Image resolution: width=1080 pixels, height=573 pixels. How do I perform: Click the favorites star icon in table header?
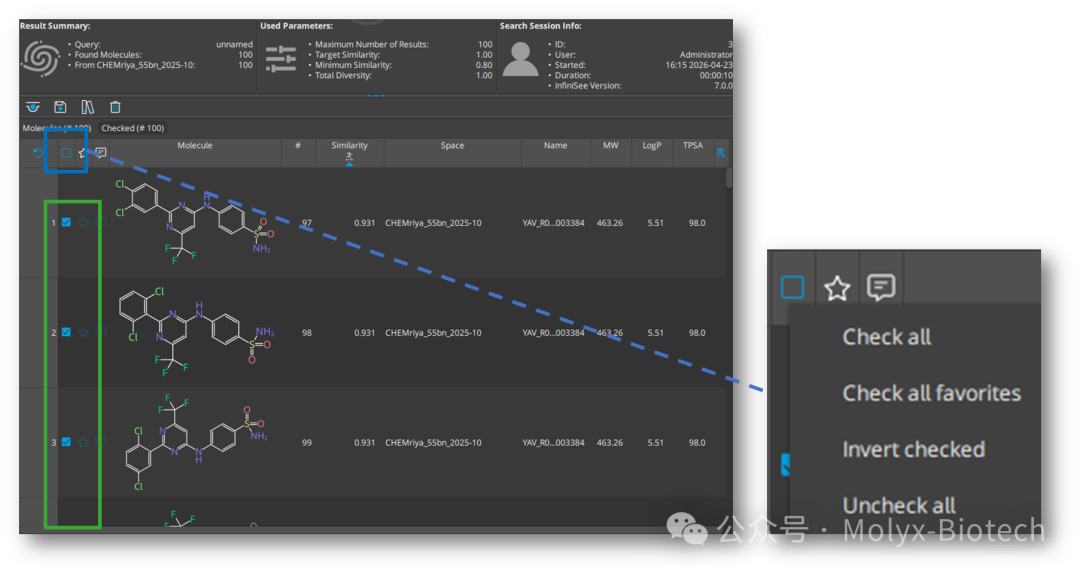[83, 152]
